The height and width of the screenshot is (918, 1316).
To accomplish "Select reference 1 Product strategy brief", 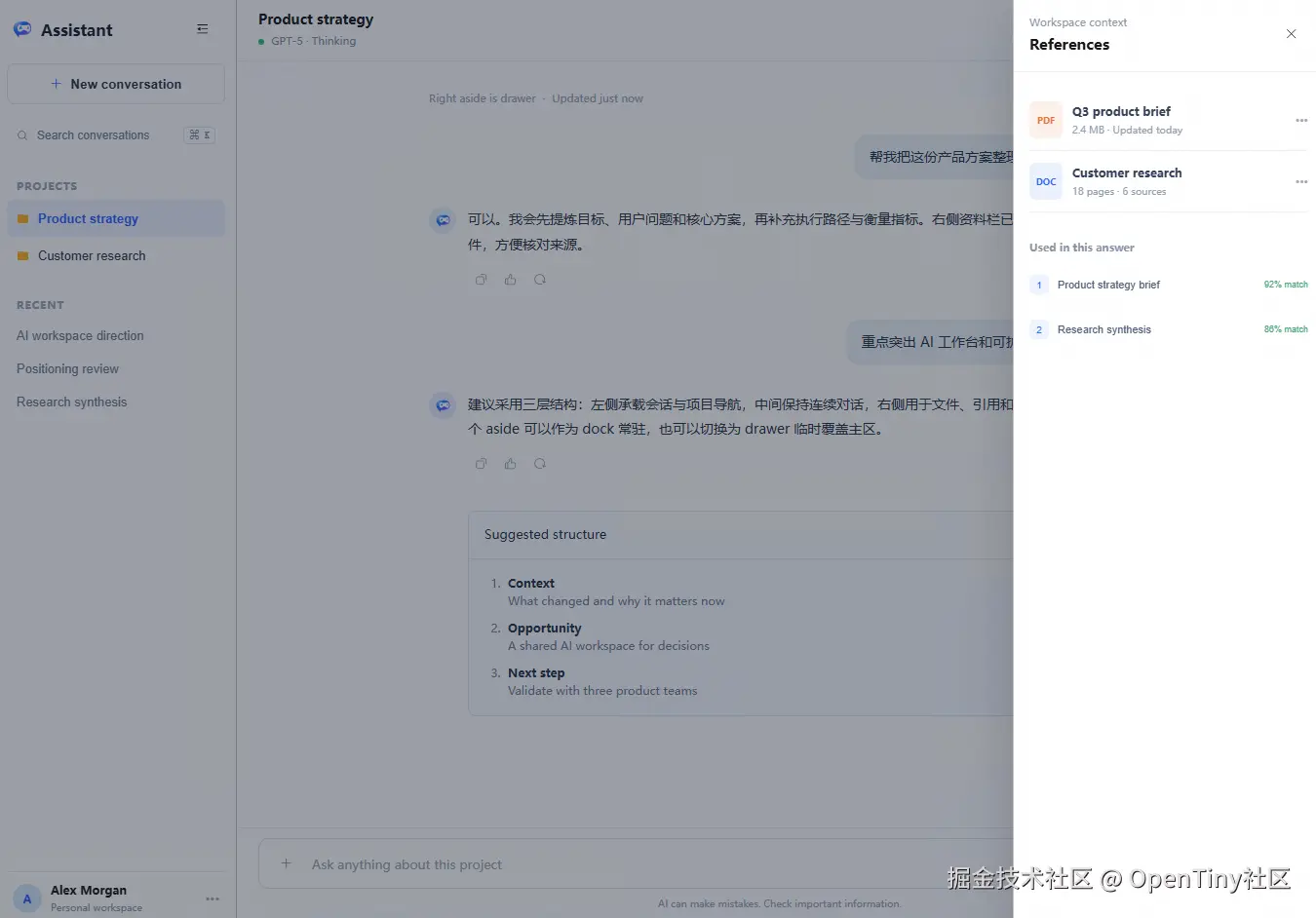I will [1168, 285].
